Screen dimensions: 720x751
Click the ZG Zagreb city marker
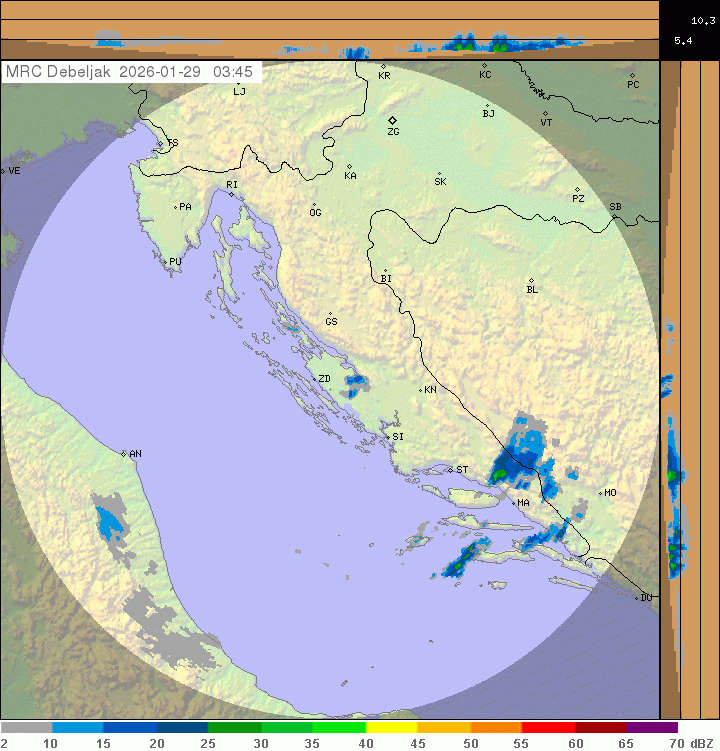(392, 120)
